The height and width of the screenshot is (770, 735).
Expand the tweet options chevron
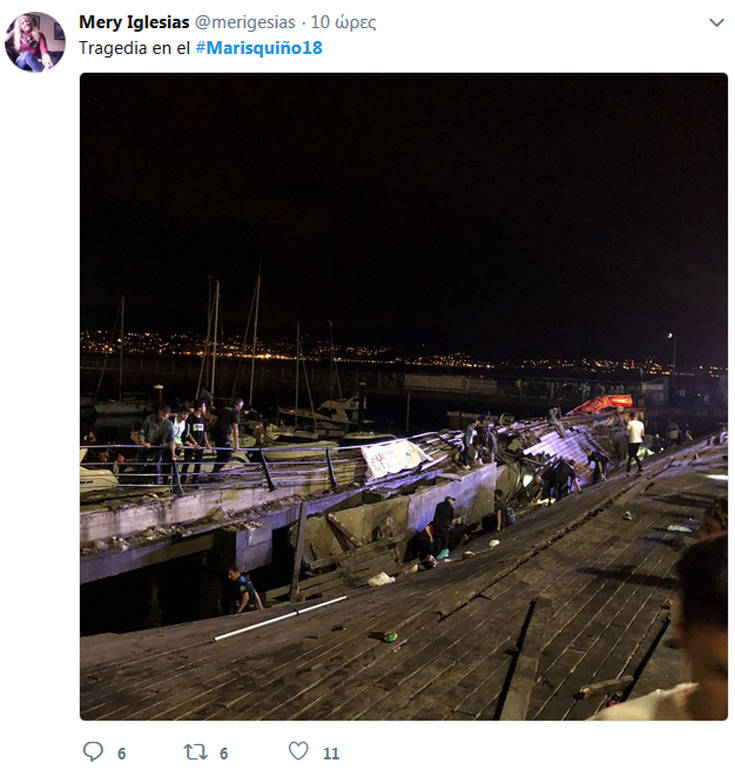click(x=716, y=22)
